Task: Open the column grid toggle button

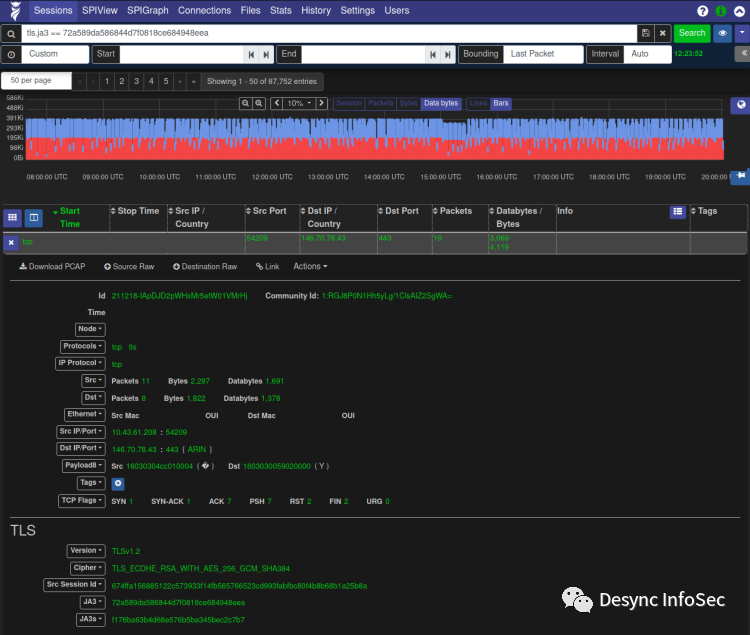Action: click(x=12, y=218)
